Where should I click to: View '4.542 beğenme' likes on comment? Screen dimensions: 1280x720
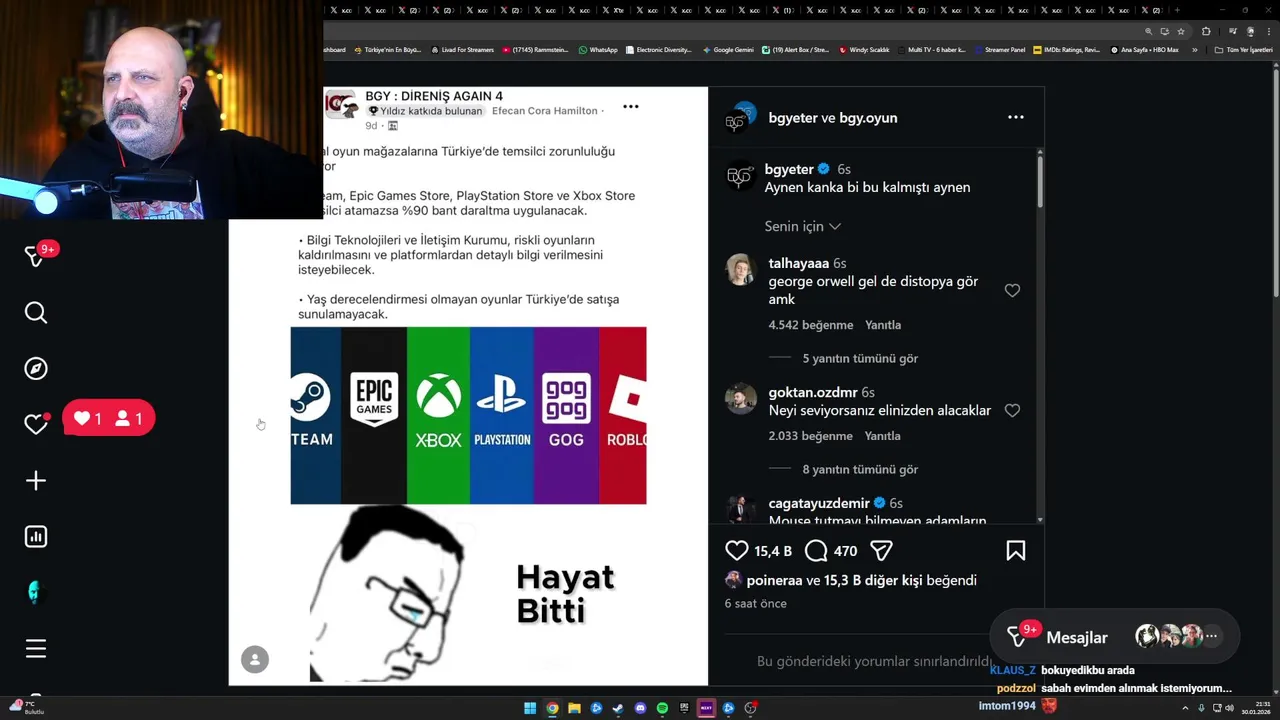tap(811, 325)
